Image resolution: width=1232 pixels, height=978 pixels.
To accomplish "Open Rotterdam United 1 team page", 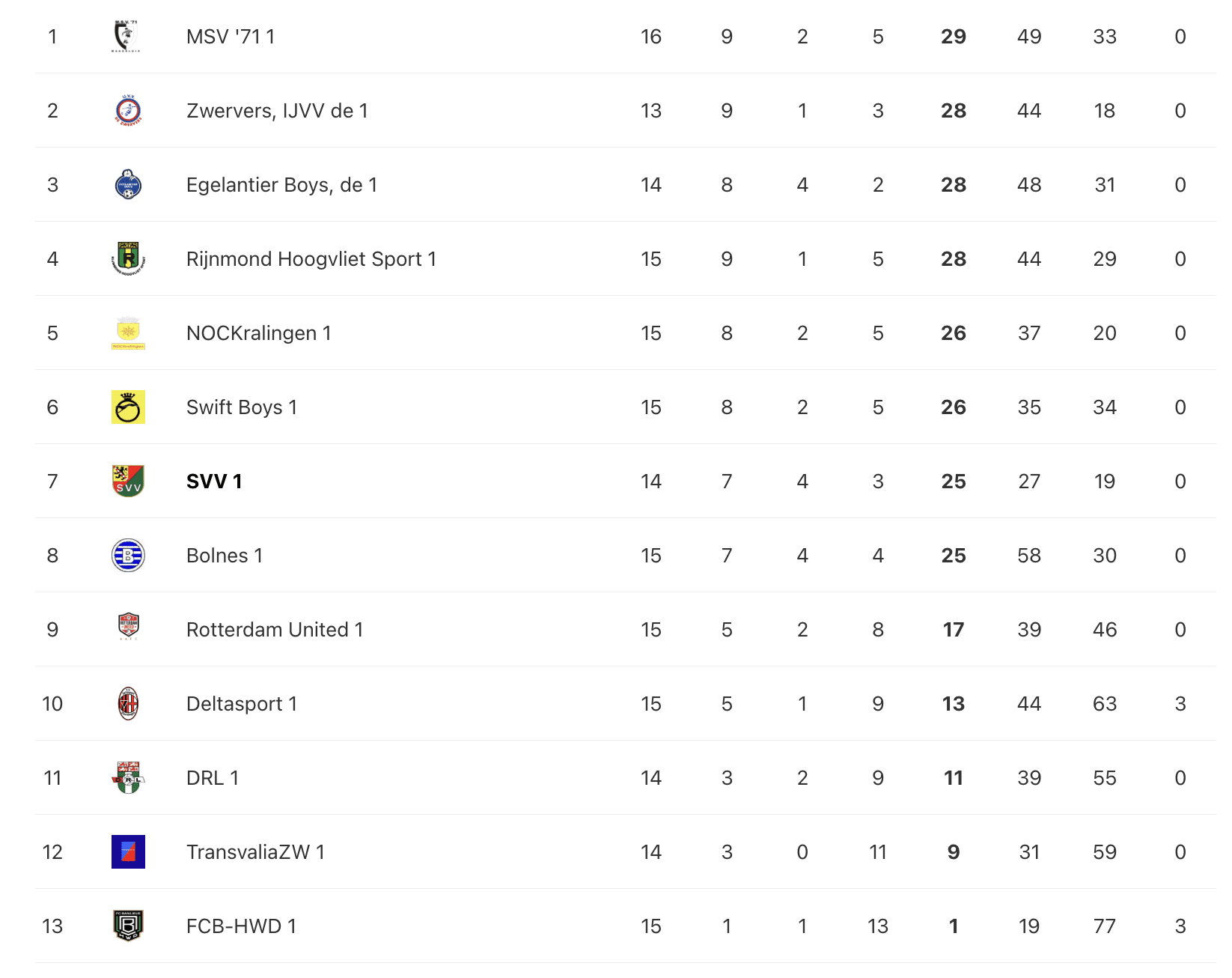I will 275,630.
